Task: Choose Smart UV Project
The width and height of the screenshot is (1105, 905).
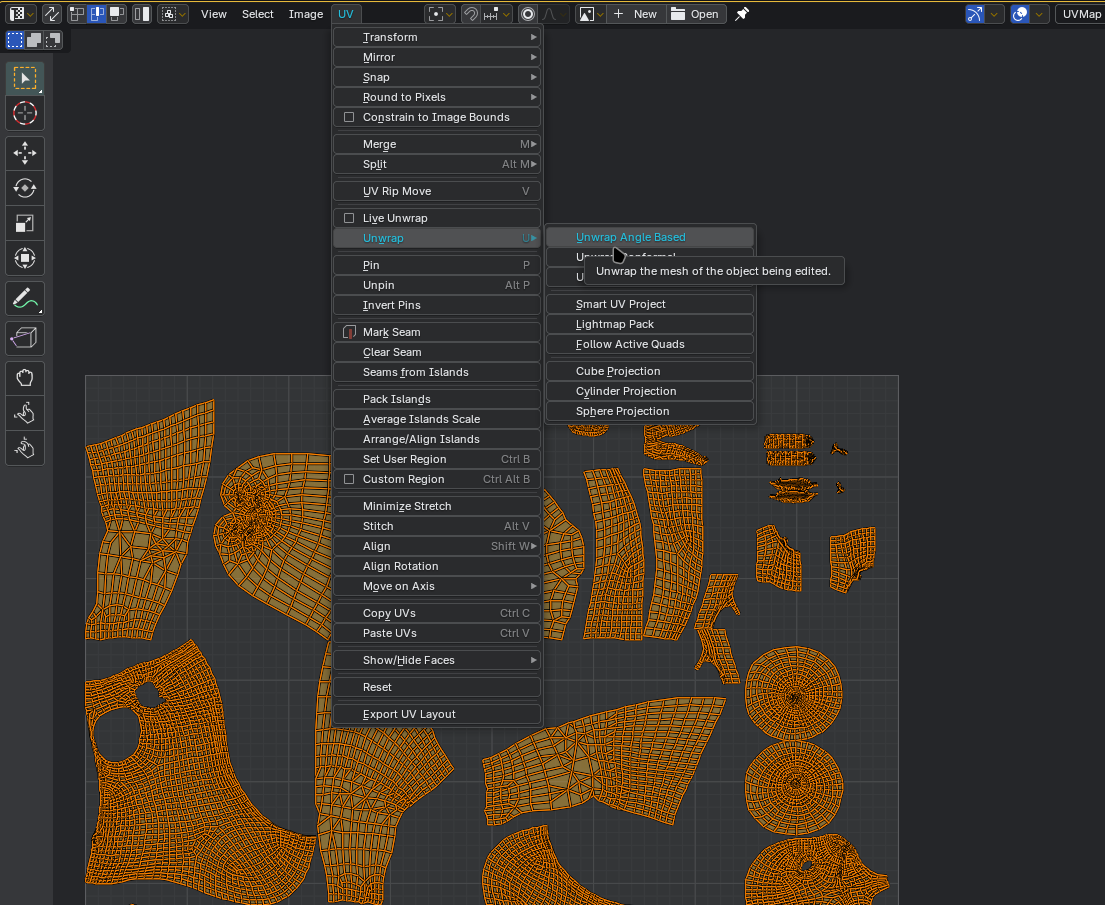Action: (650, 304)
